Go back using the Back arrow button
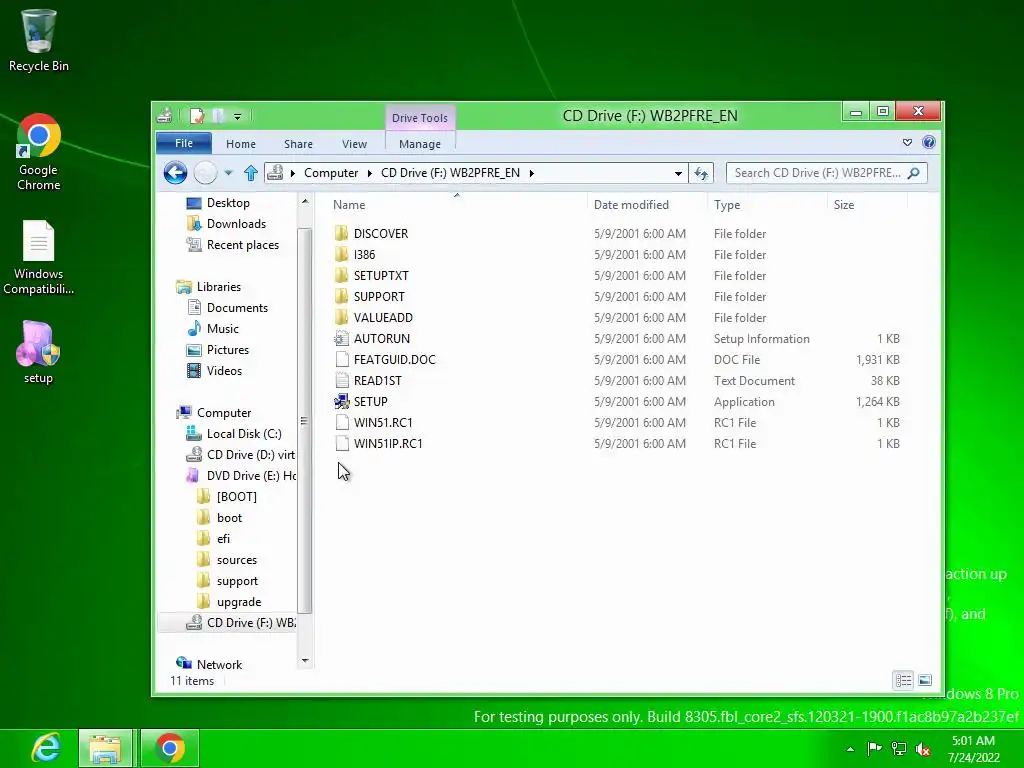This screenshot has width=1024, height=768. click(175, 172)
